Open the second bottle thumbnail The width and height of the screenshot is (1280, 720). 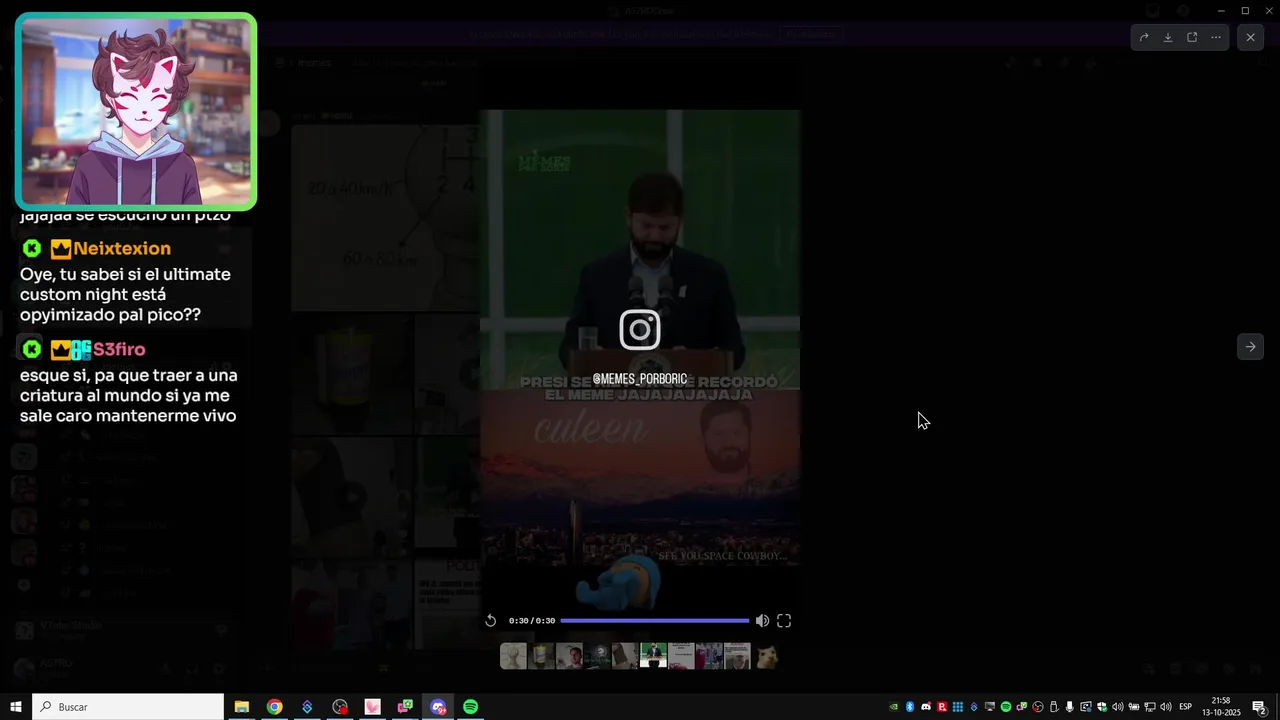[541, 656]
